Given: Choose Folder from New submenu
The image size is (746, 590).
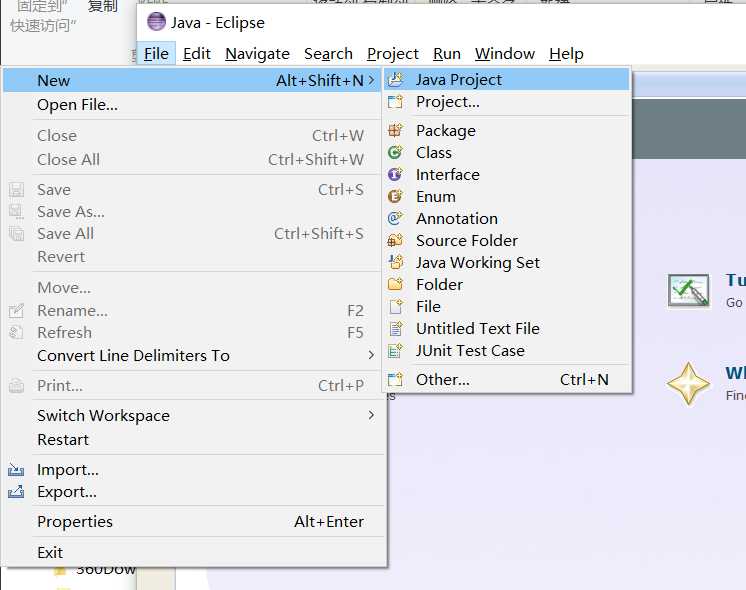Looking at the screenshot, I should point(507,284).
